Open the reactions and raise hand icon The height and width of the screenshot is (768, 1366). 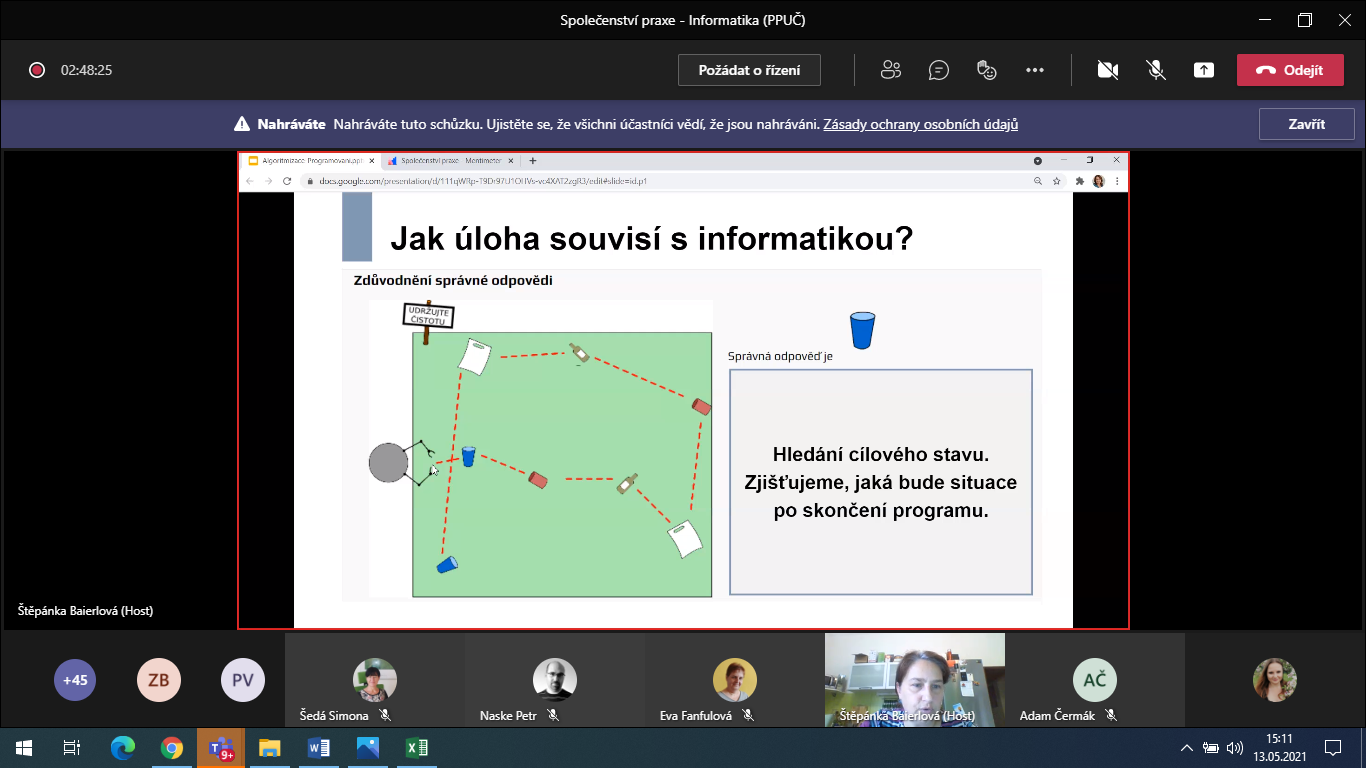point(986,70)
